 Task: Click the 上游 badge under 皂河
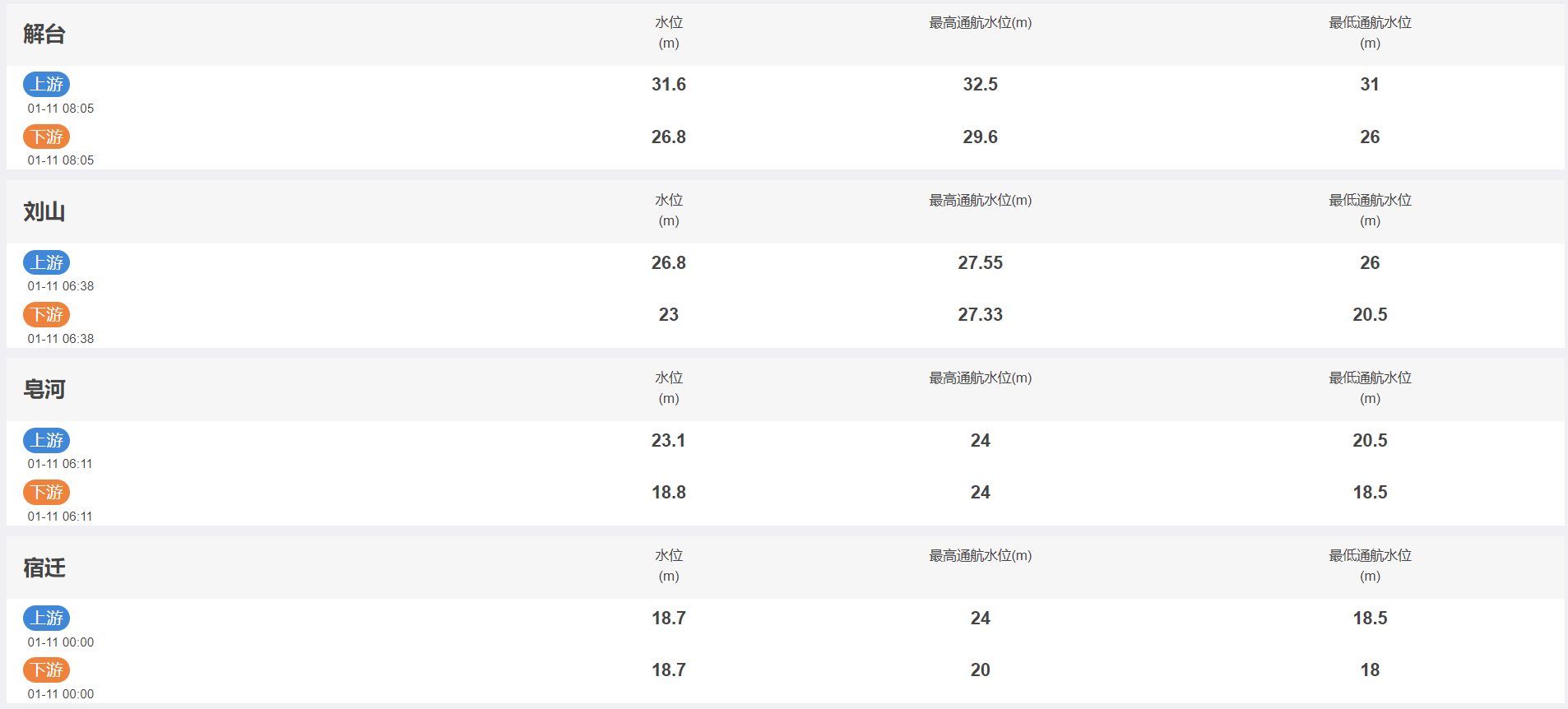(46, 440)
